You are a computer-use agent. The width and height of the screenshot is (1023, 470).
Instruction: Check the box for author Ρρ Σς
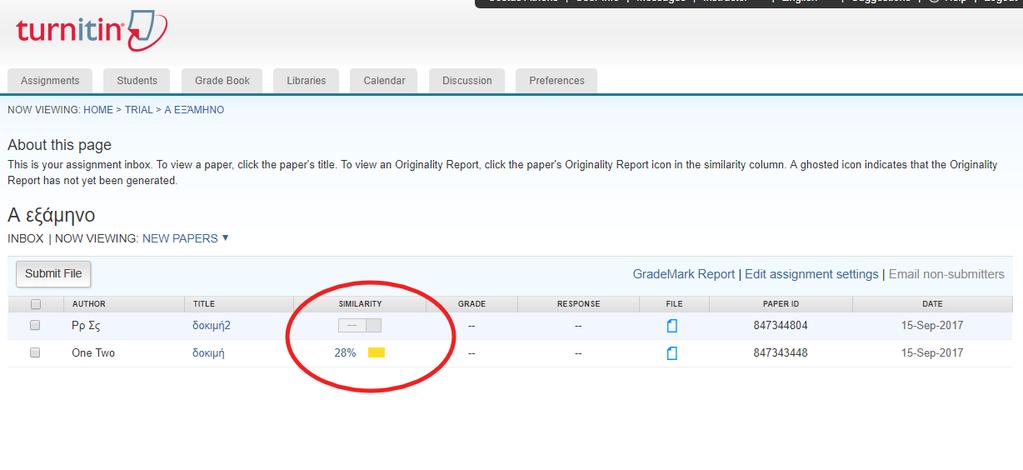click(35, 325)
